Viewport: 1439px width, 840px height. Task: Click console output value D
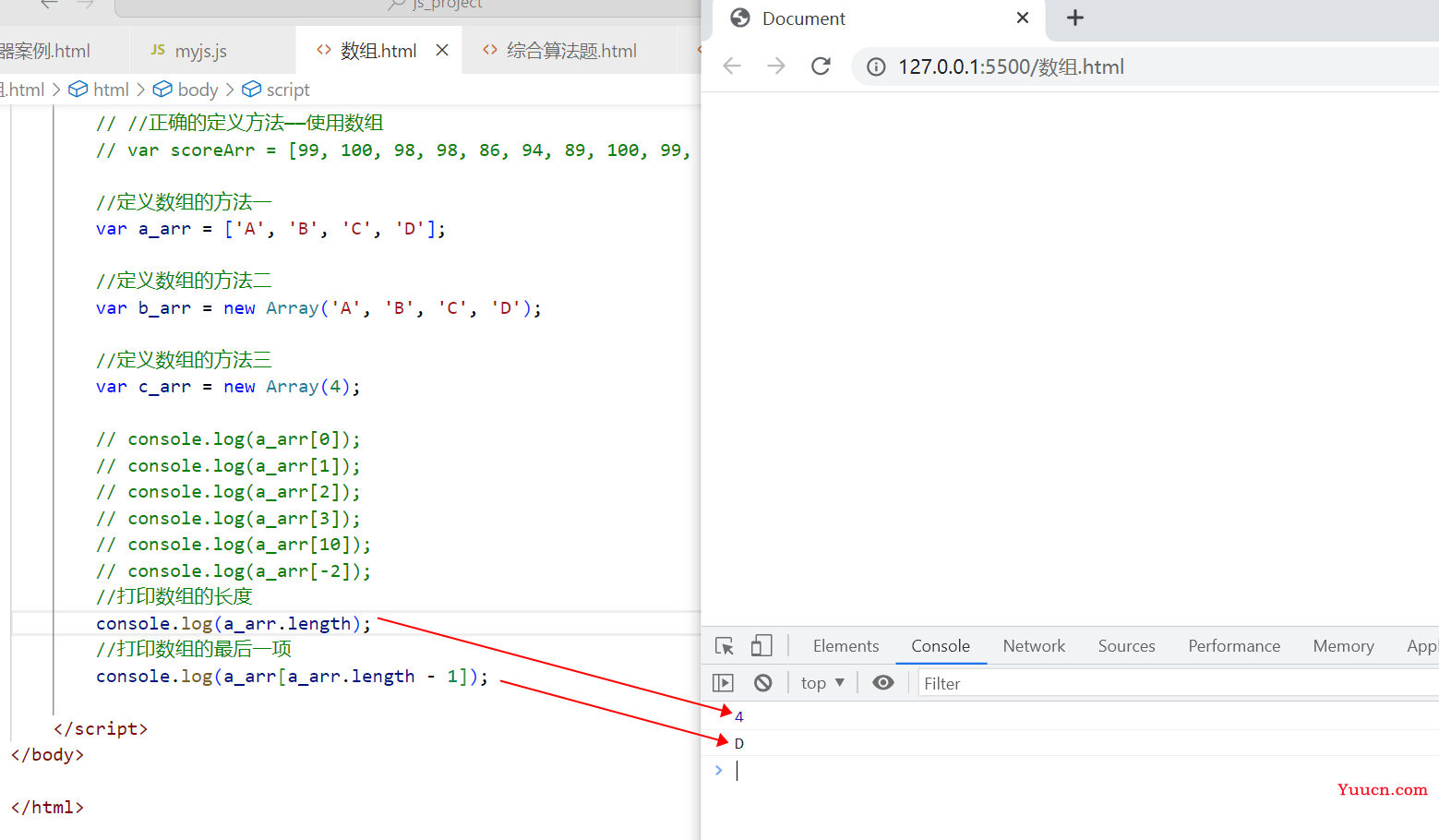pyautogui.click(x=738, y=743)
